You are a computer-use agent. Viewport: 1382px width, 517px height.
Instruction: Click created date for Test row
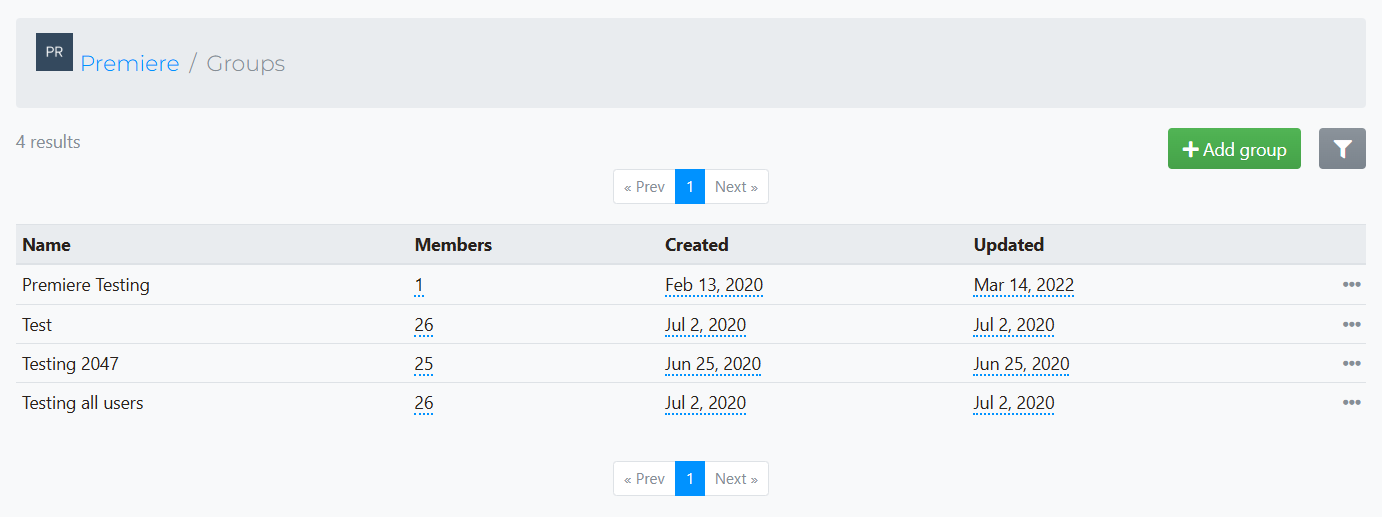705,325
